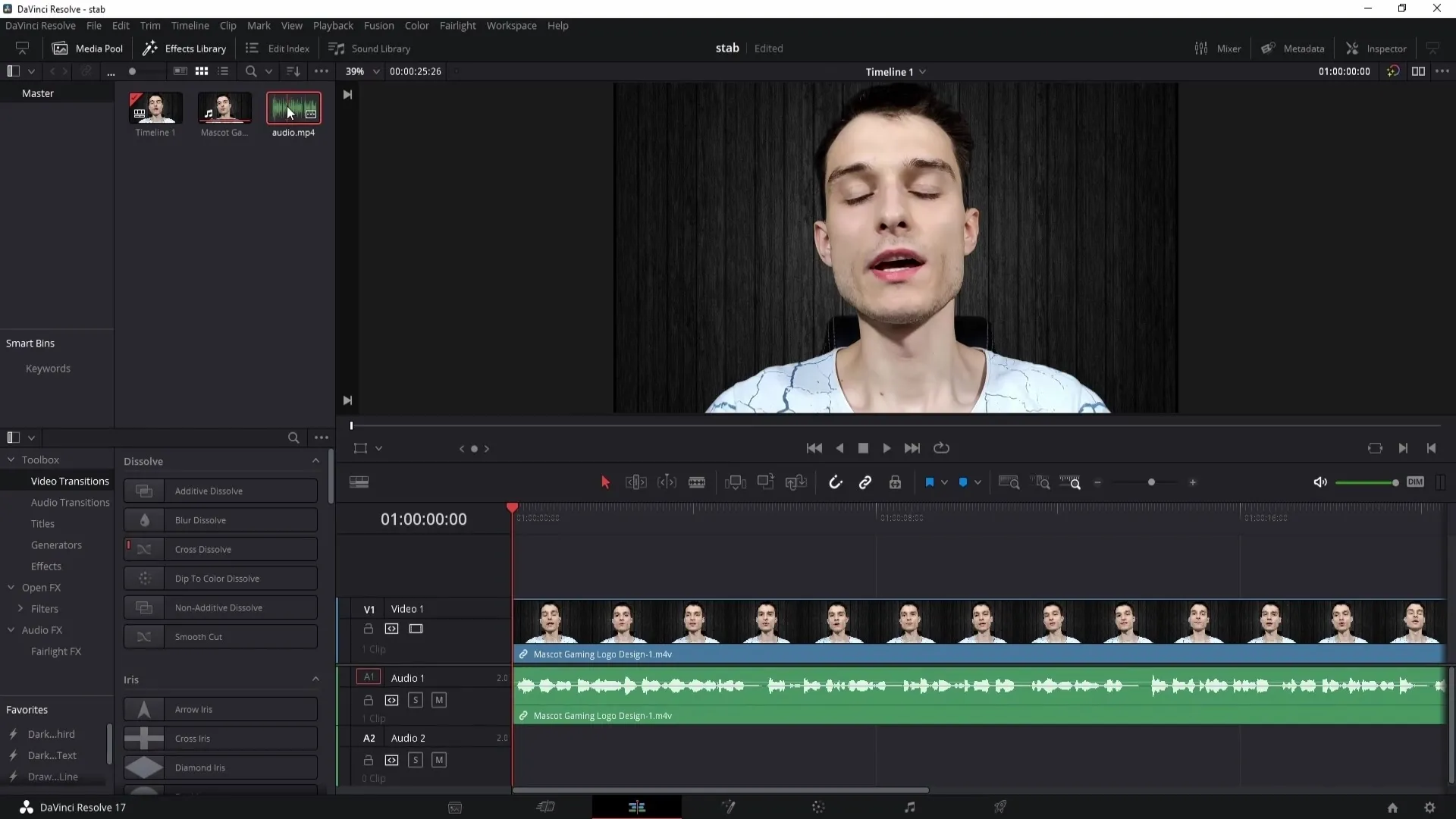Click the Mute button on Audio 1 track

pyautogui.click(x=438, y=700)
